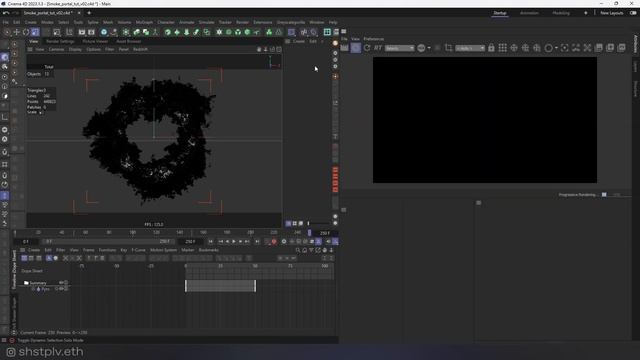Open the MoGraph menu
The image size is (640, 360).
point(144,22)
